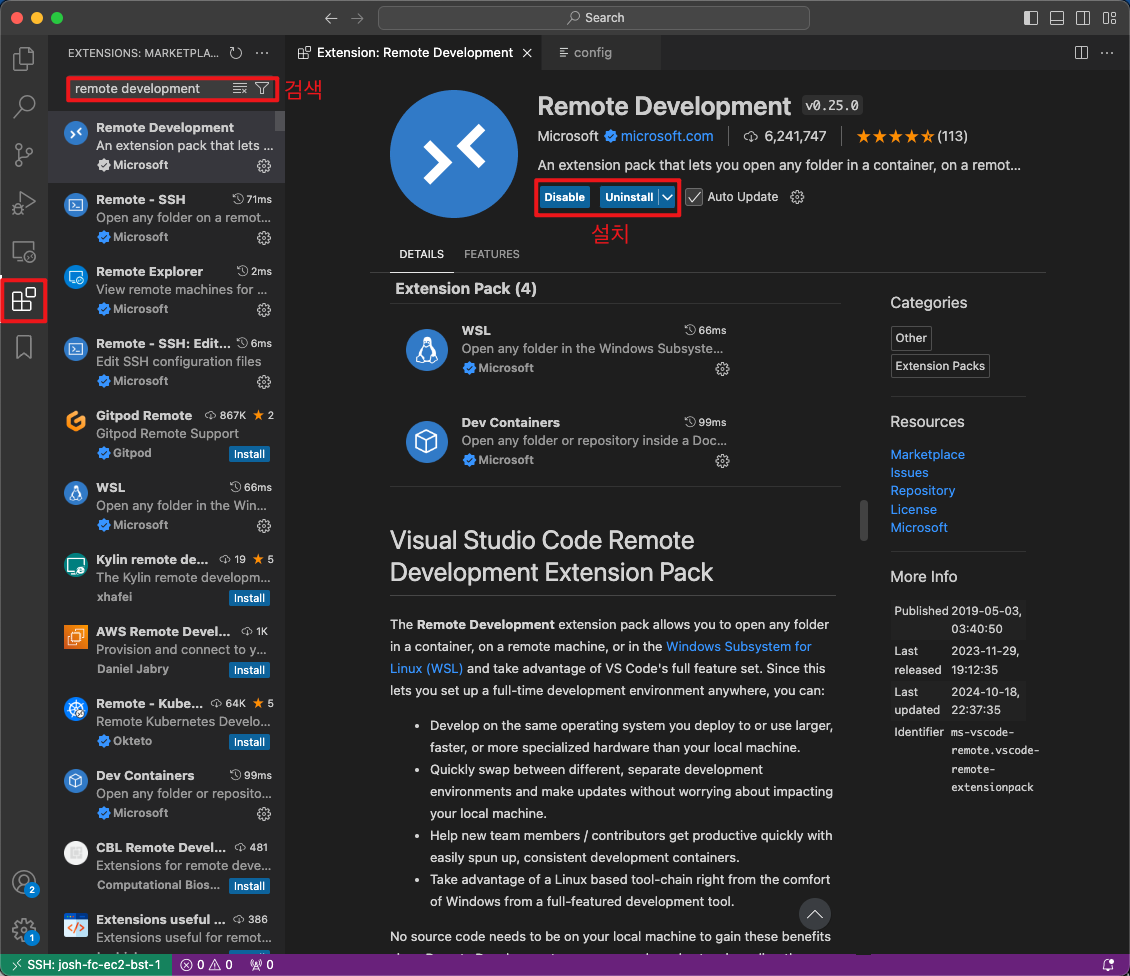
Task: Go back with navigation arrow
Action: tap(331, 18)
